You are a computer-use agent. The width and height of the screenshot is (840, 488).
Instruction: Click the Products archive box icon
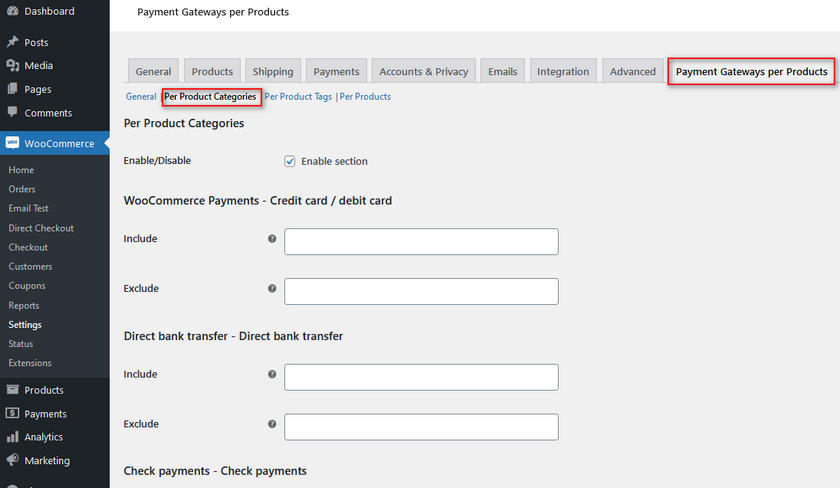(x=13, y=389)
